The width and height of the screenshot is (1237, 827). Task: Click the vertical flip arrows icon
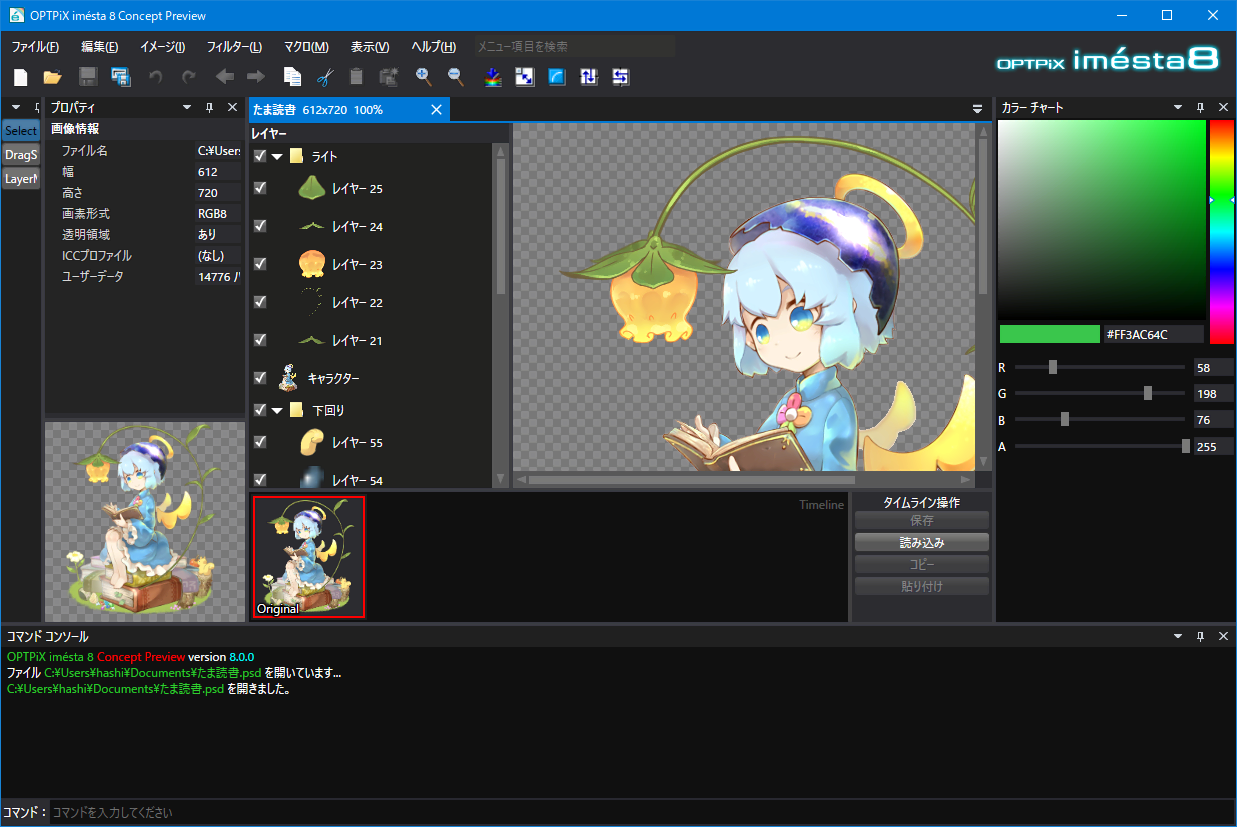(x=589, y=77)
